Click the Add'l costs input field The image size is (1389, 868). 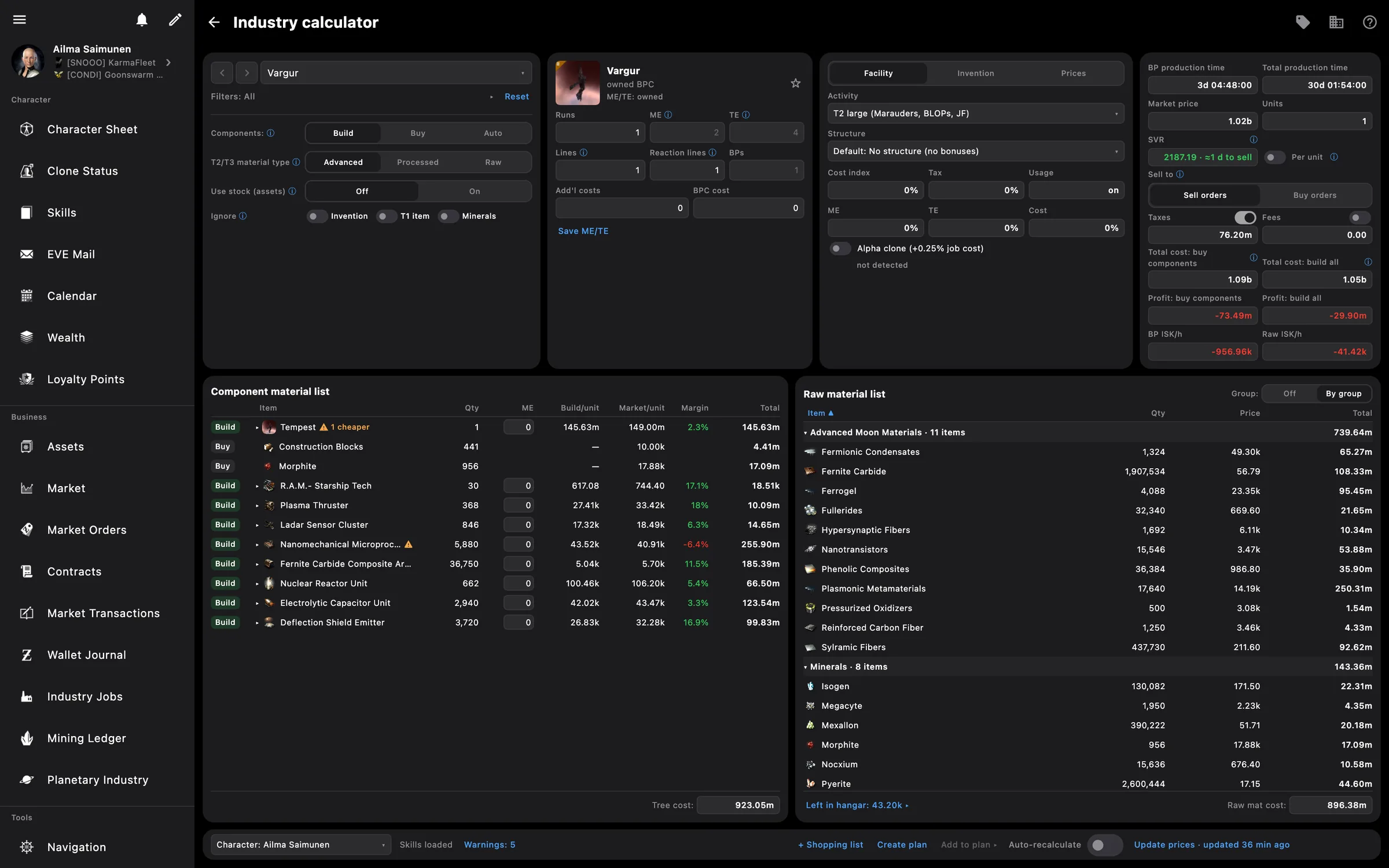tap(622, 208)
